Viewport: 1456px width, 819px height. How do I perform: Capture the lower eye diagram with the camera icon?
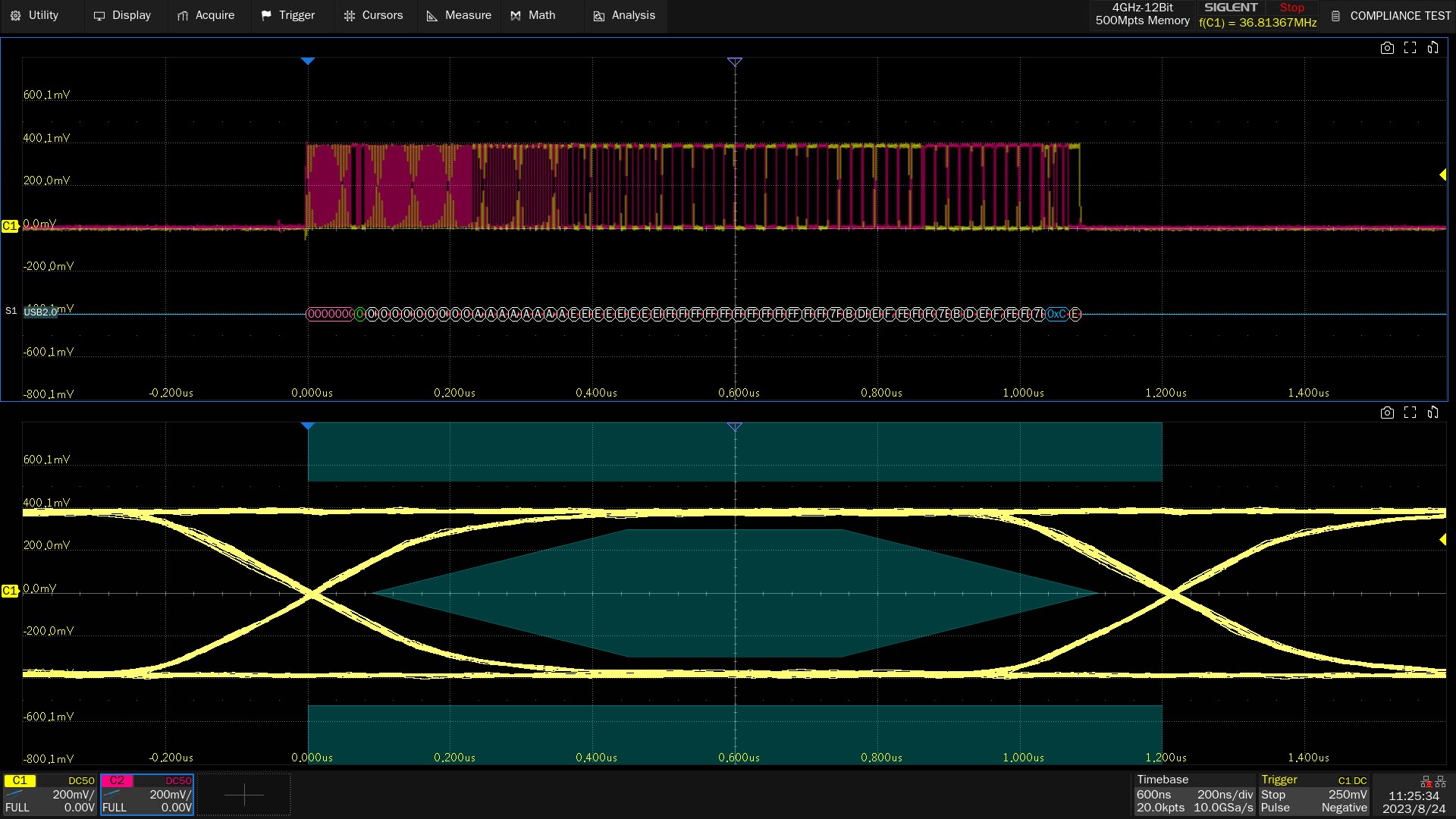(1387, 413)
